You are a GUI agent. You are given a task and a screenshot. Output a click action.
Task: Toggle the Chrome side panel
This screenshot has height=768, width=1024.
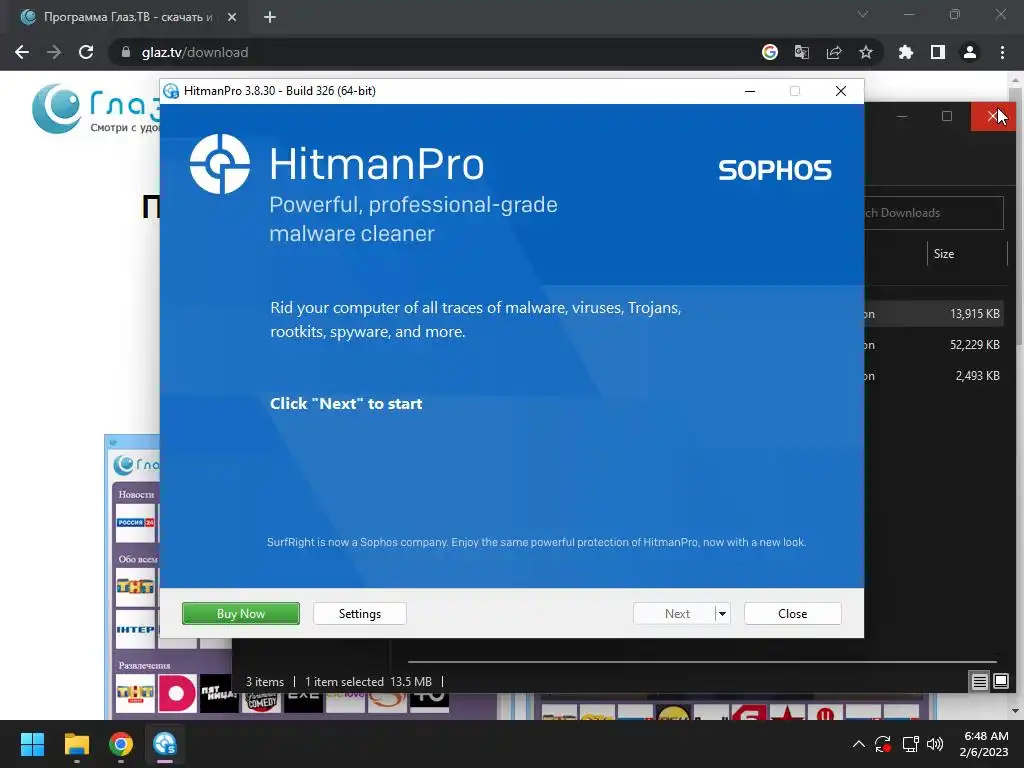click(938, 52)
